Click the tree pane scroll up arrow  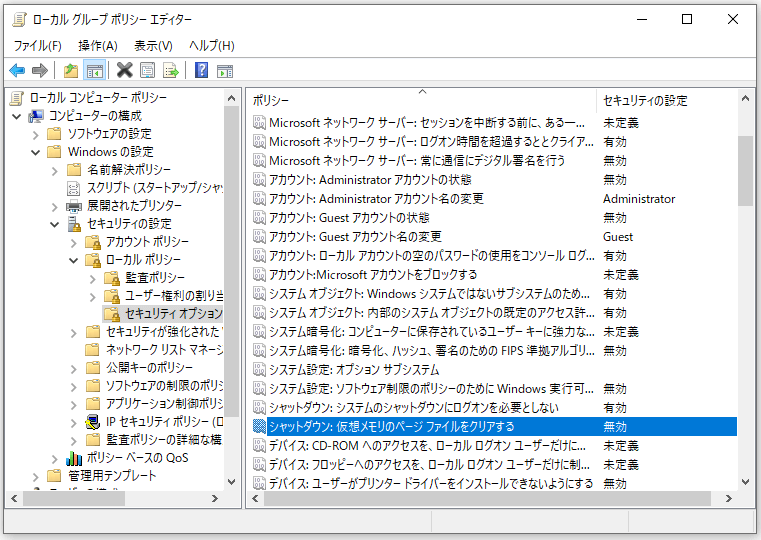[232, 98]
